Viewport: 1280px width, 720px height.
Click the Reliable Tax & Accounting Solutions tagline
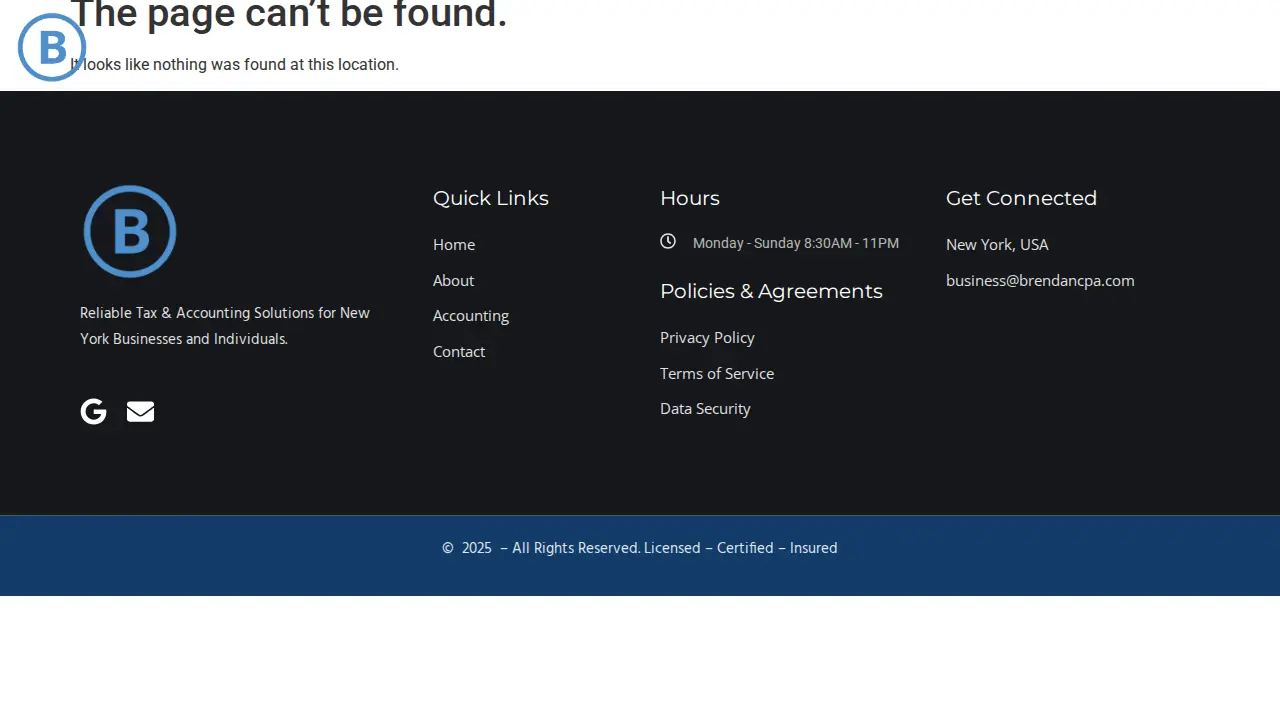pos(225,326)
